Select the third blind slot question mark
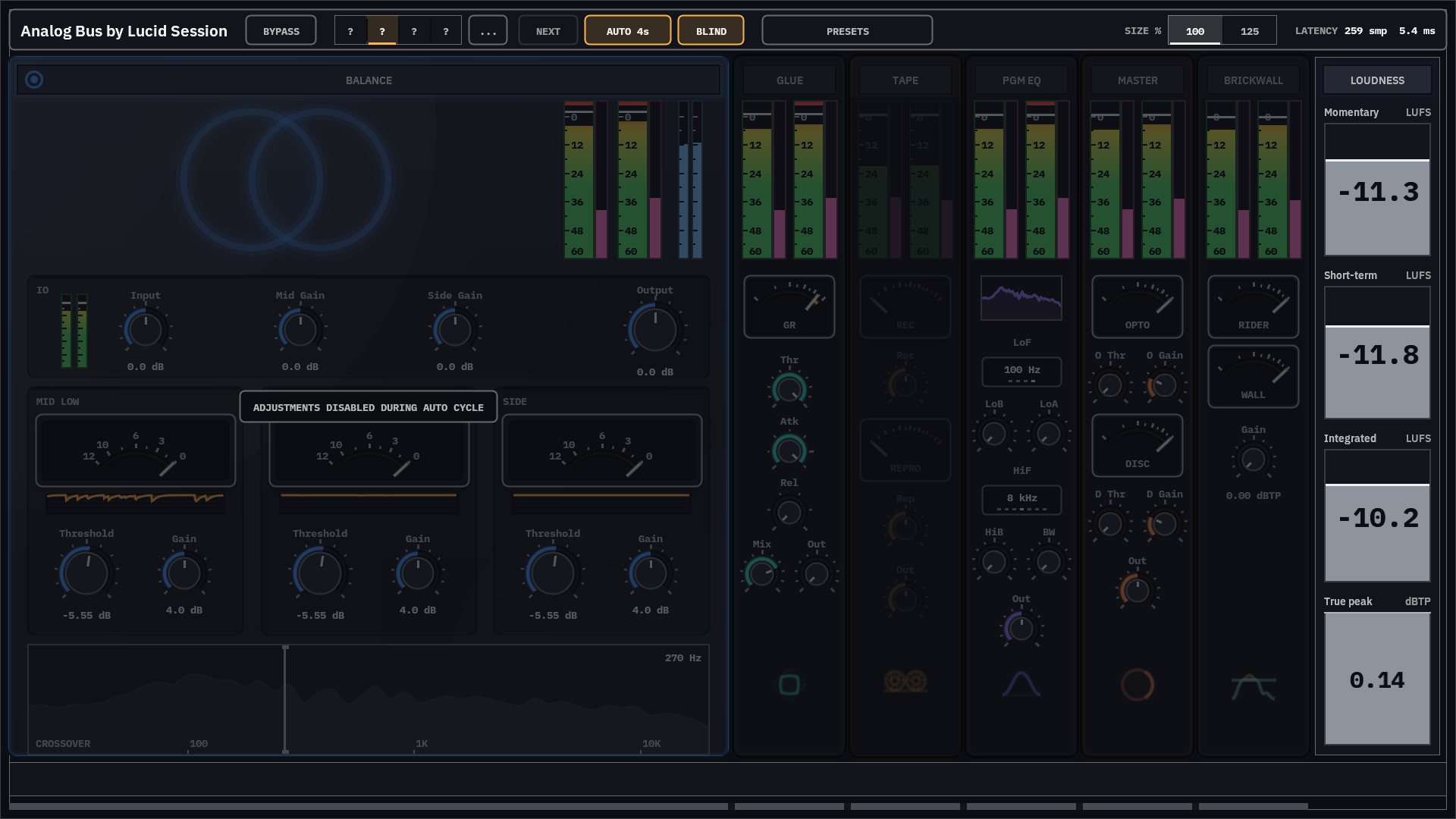The image size is (1456, 819). click(414, 30)
